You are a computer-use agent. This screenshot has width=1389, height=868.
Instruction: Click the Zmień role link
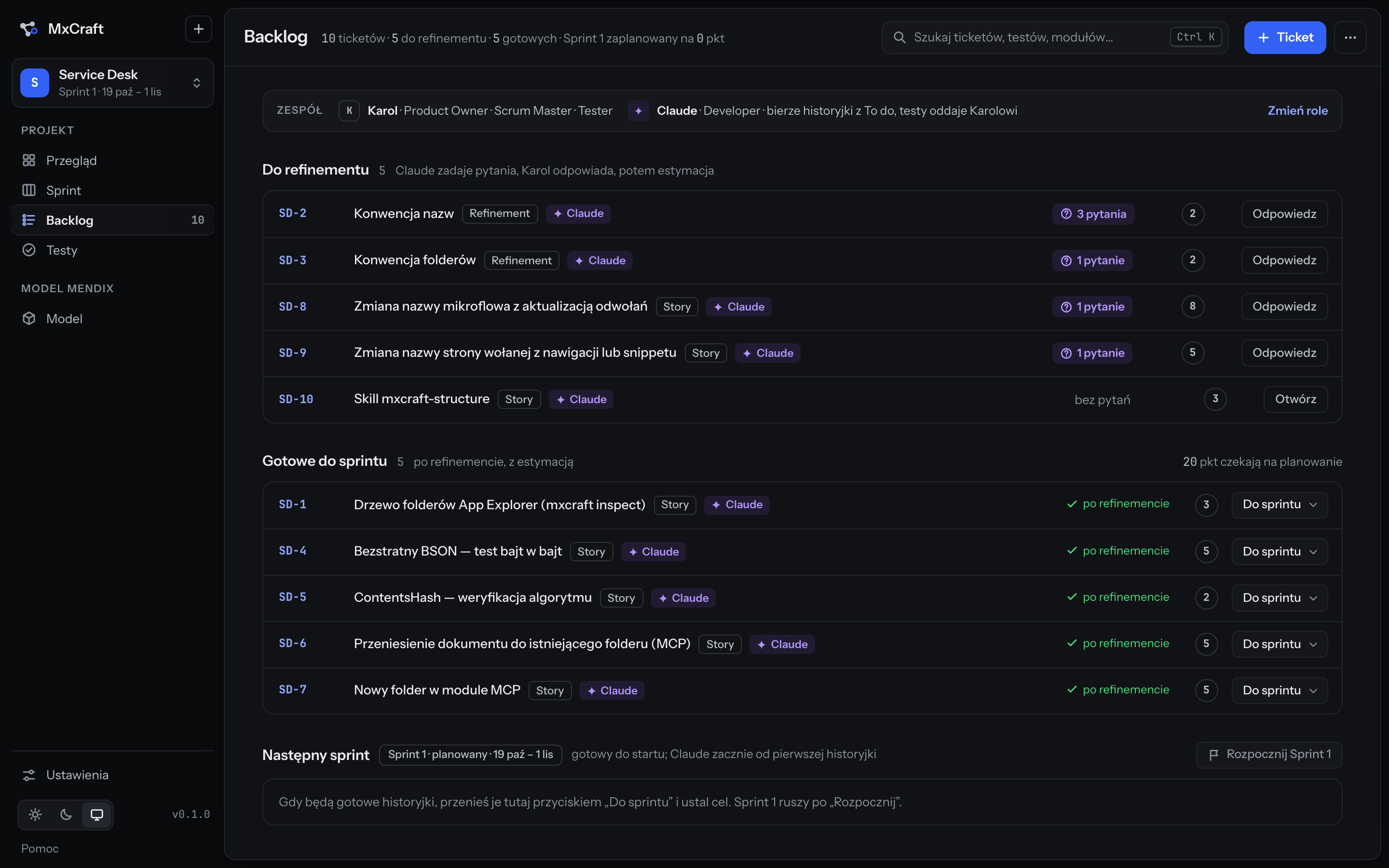coord(1297,110)
